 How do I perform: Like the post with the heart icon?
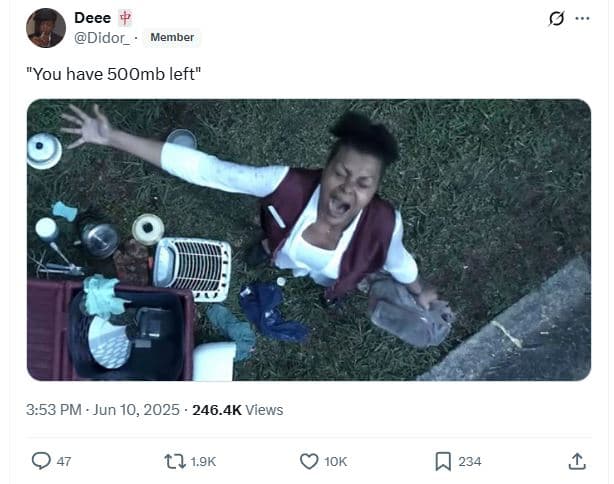pos(309,461)
